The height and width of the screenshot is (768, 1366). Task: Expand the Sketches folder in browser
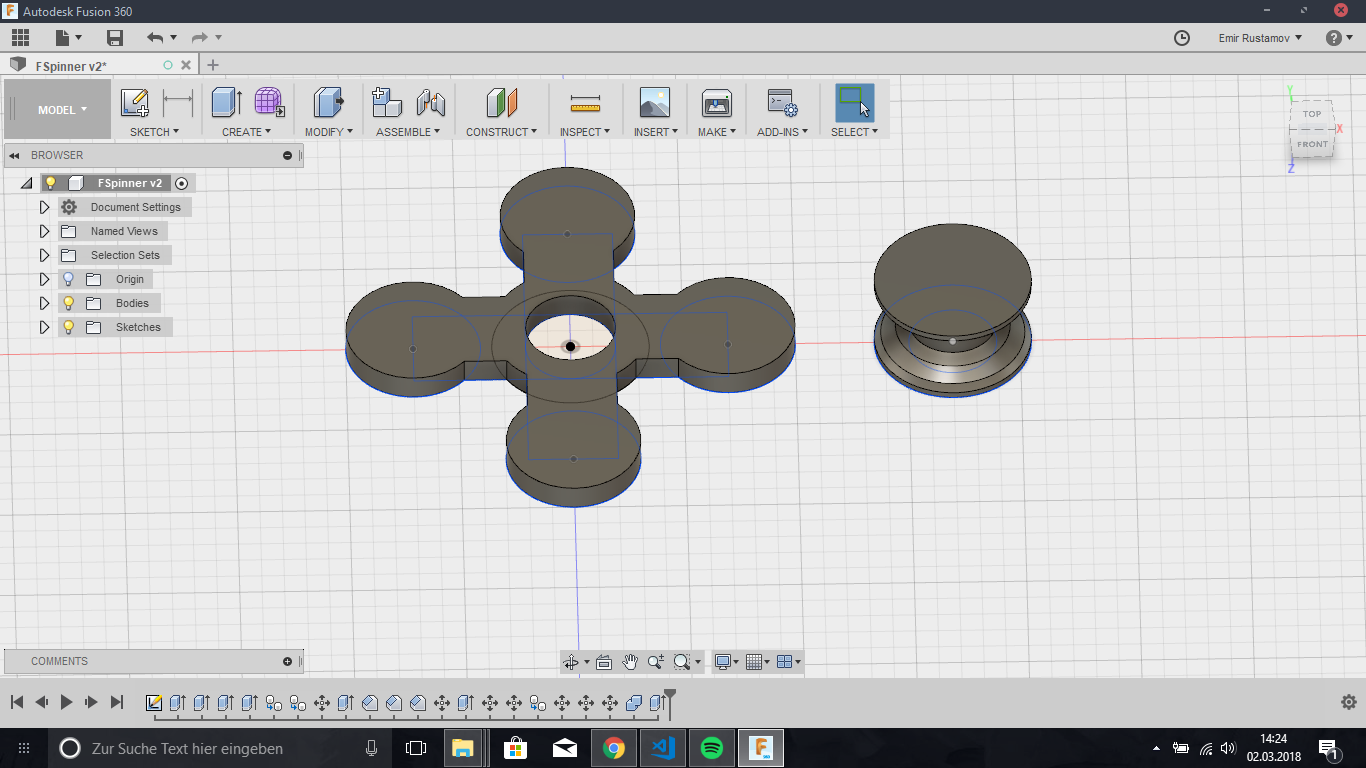pos(44,327)
